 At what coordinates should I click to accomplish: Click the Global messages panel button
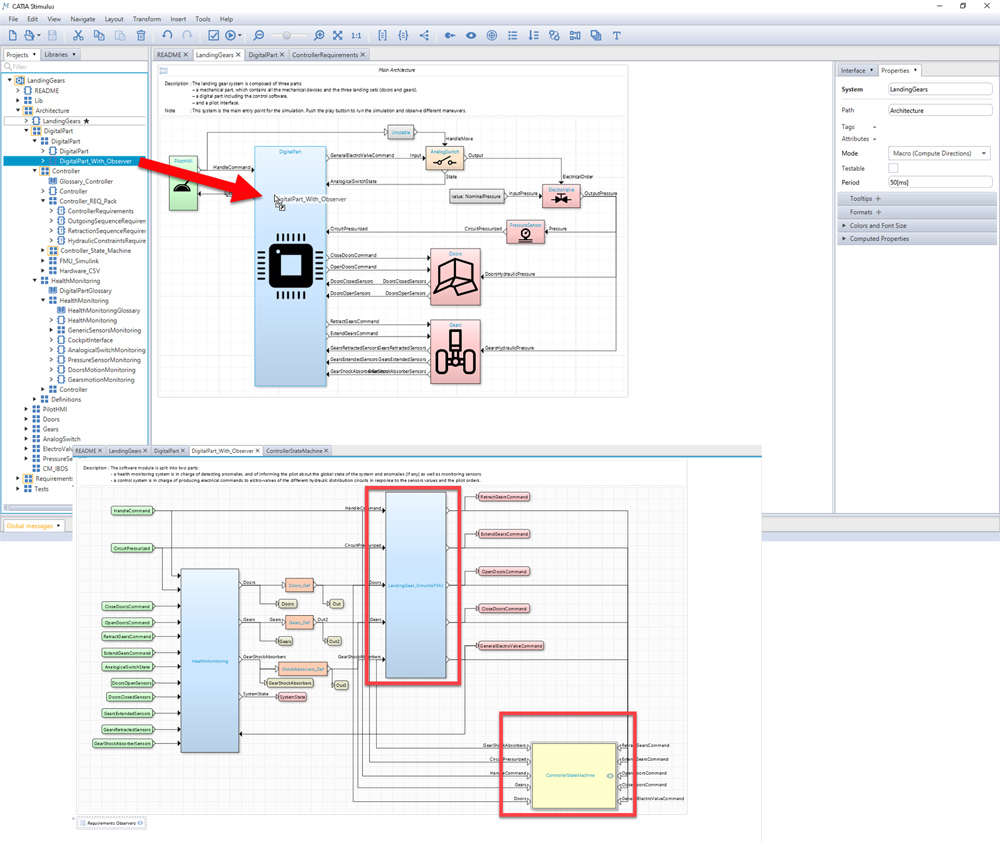(x=33, y=526)
